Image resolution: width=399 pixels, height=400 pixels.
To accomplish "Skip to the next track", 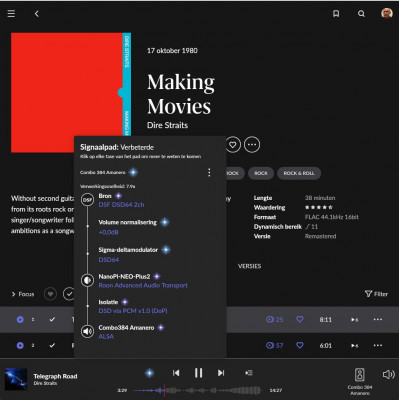I will pos(221,373).
